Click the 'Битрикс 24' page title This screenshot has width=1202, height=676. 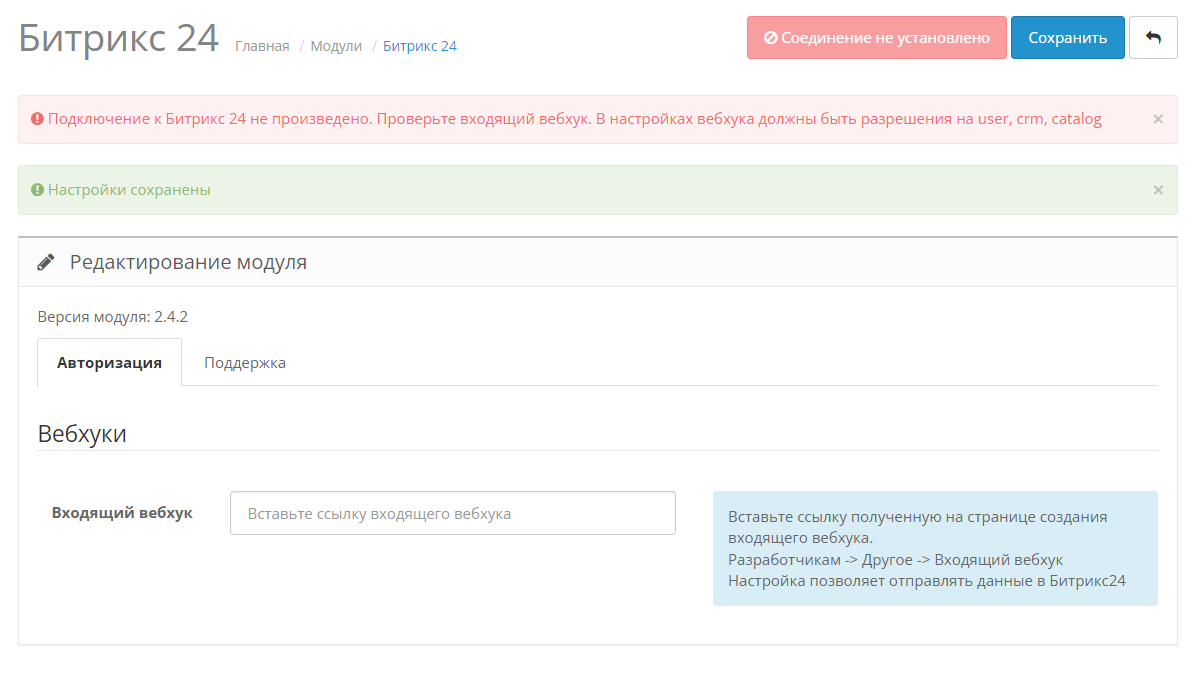pos(118,38)
